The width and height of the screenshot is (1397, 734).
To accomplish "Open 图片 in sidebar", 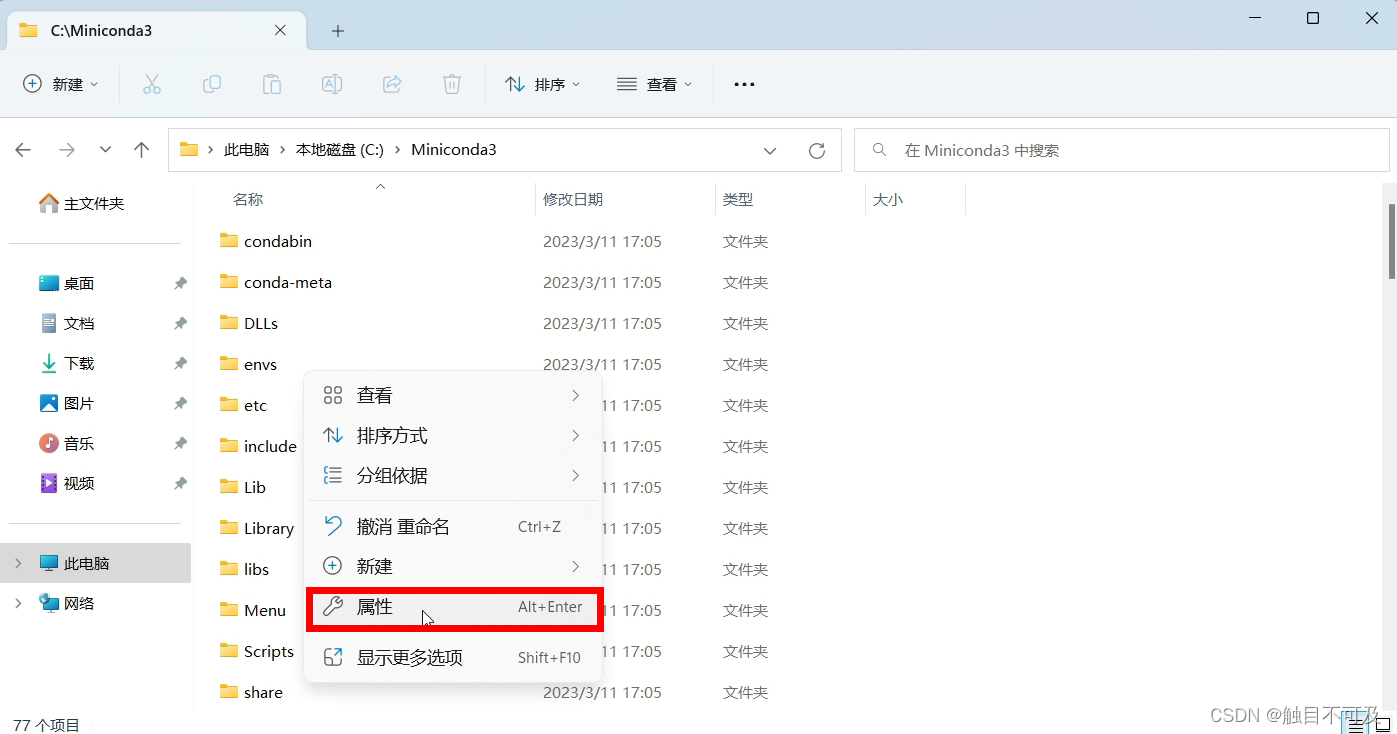I will click(79, 404).
